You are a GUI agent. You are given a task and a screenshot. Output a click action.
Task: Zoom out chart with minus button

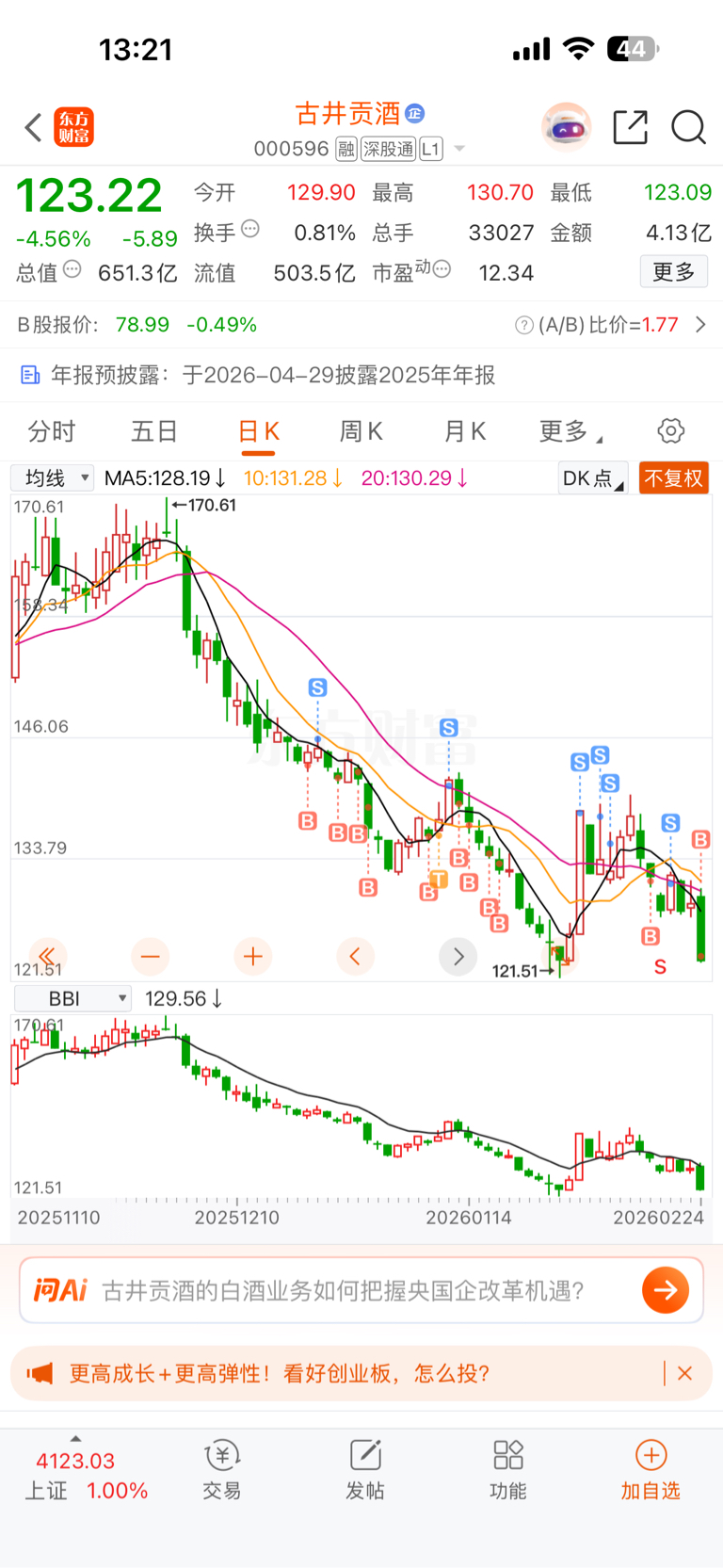pos(150,956)
